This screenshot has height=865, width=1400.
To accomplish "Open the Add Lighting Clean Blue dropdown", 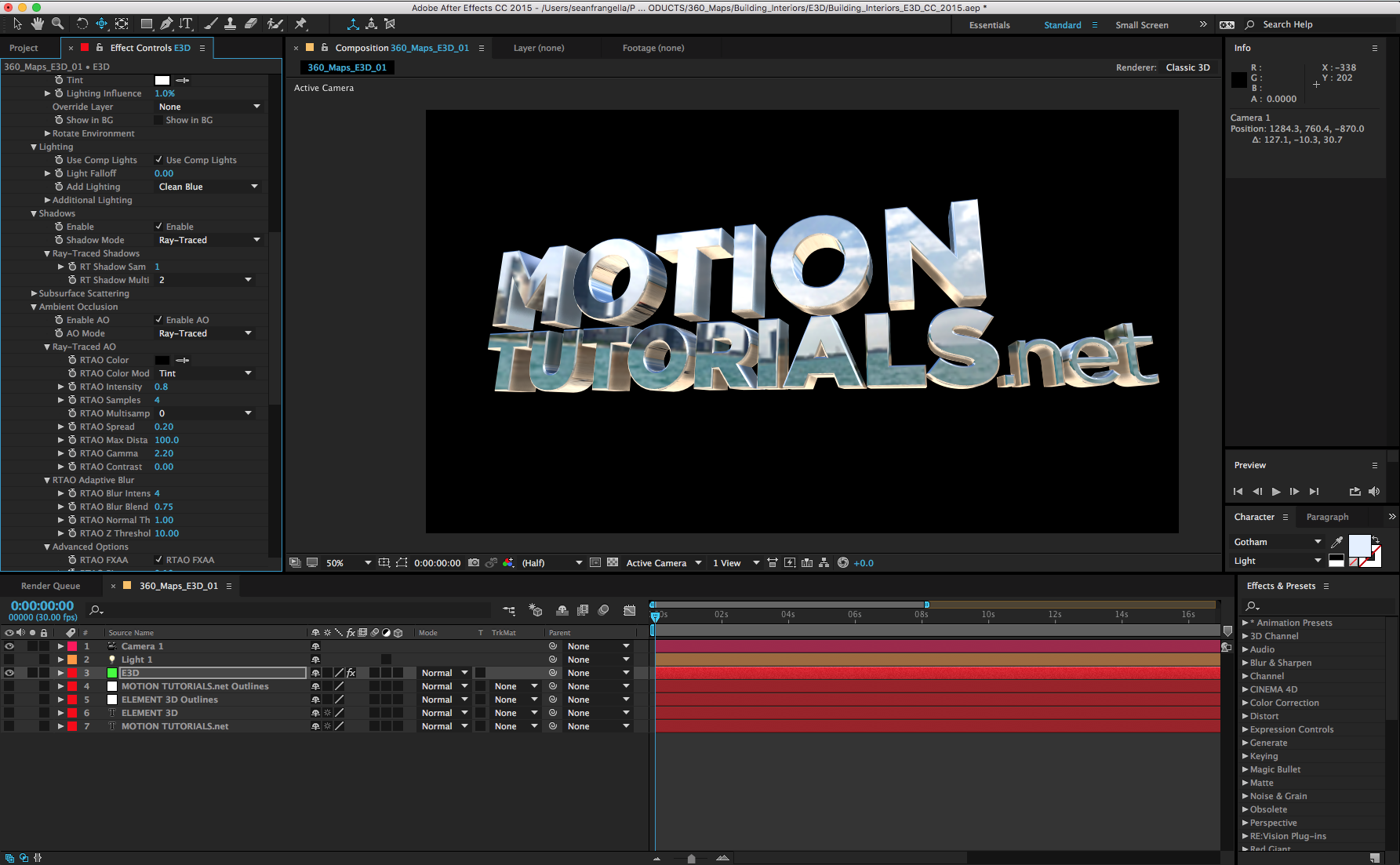I will click(209, 187).
